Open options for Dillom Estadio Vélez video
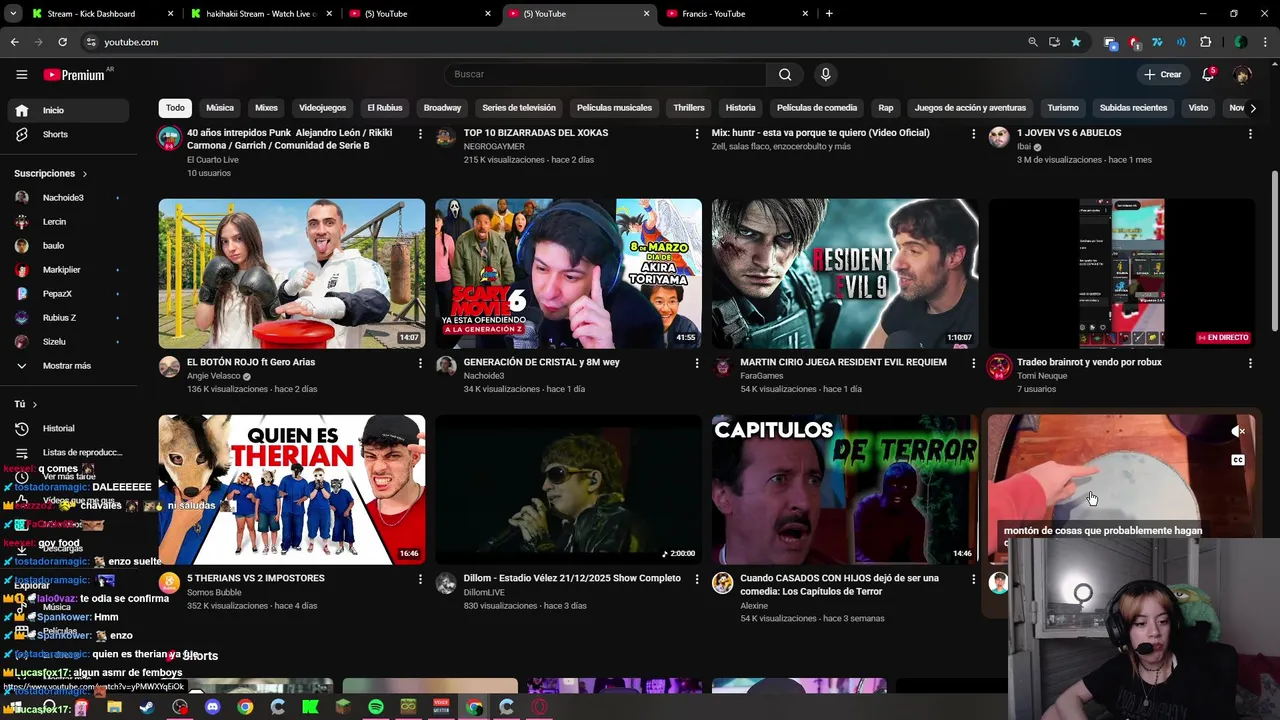Image resolution: width=1280 pixels, height=720 pixels. pyautogui.click(x=697, y=579)
